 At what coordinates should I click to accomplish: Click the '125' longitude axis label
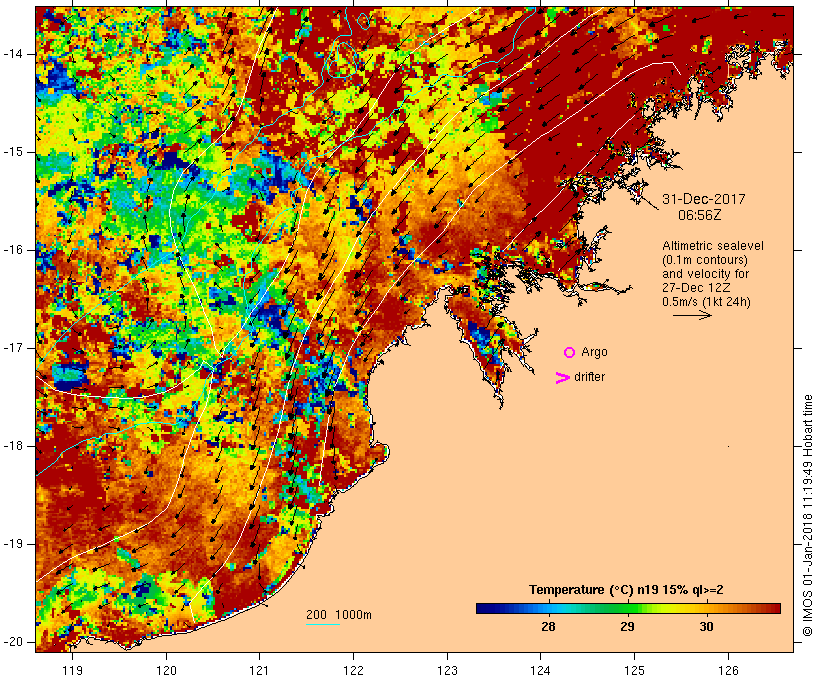click(x=634, y=670)
